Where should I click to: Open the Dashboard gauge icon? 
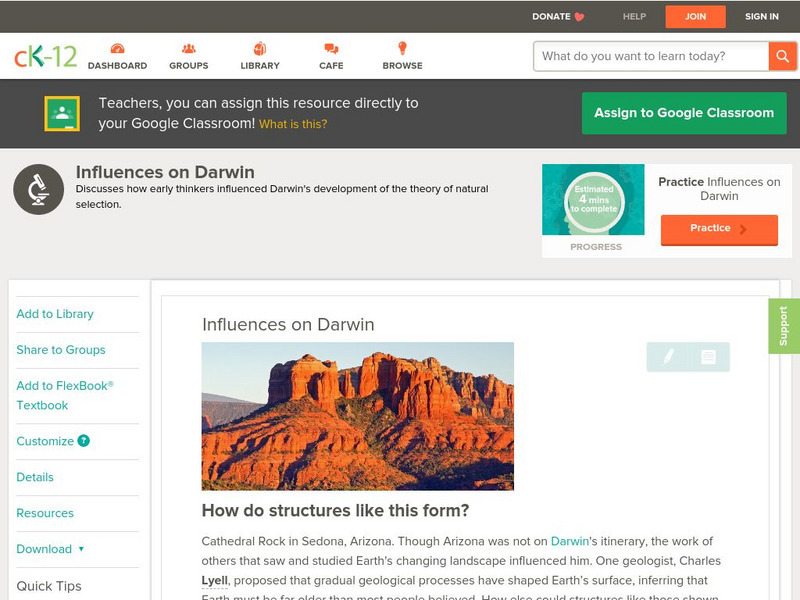pyautogui.click(x=117, y=49)
